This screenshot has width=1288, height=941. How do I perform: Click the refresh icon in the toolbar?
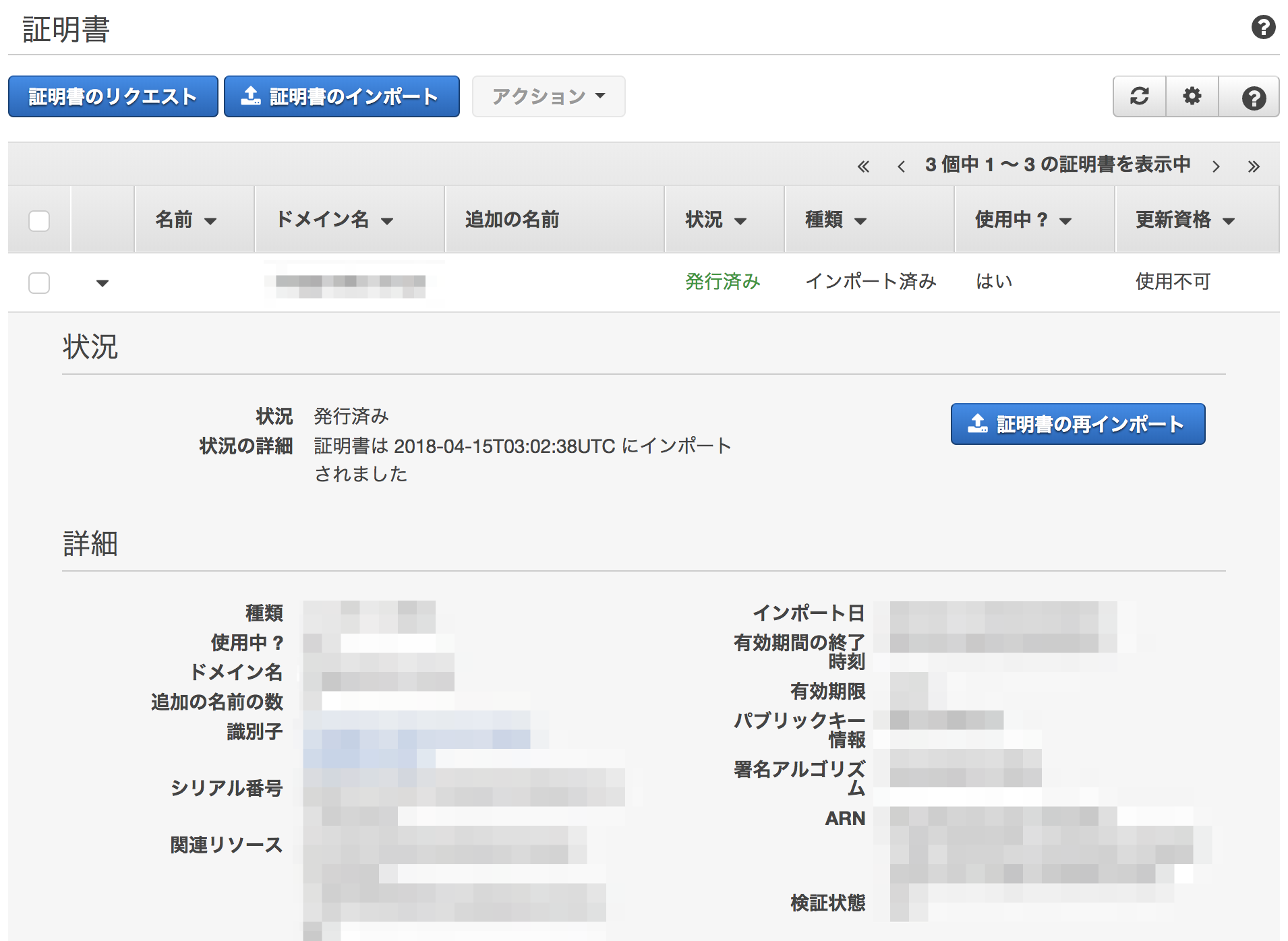click(1139, 96)
